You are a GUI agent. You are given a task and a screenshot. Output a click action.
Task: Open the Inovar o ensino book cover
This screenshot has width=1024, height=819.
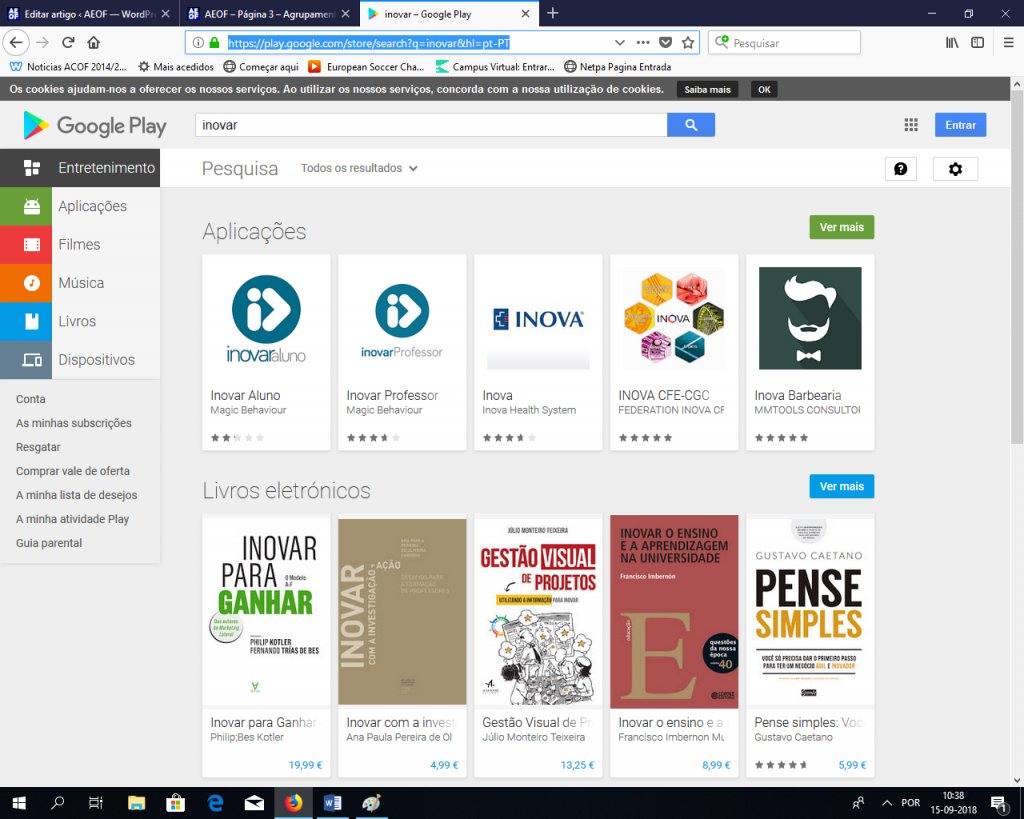[x=674, y=612]
